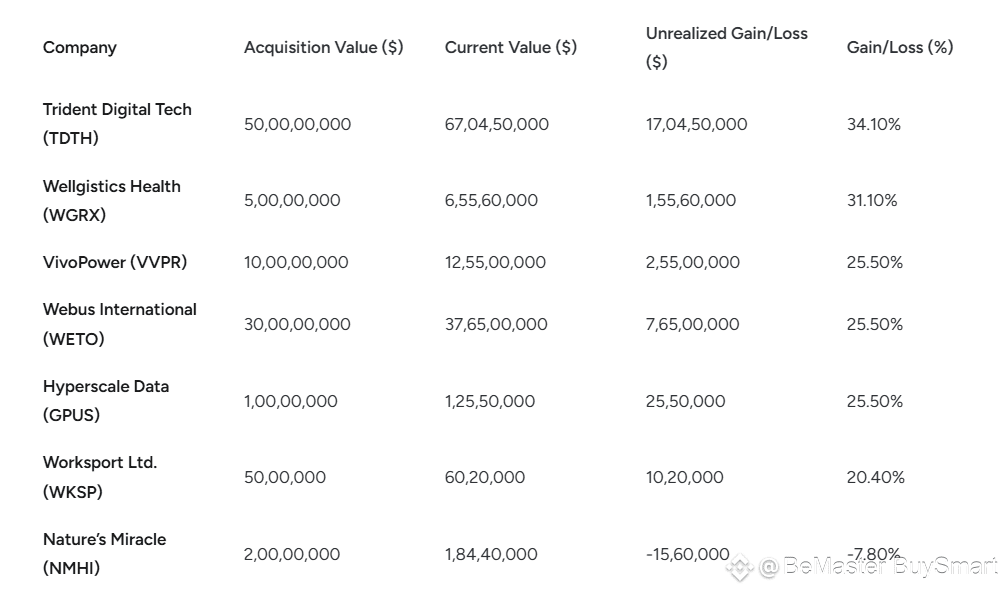
Task: Select the Trident Digital Tech (TDTH) row label
Action: point(117,124)
